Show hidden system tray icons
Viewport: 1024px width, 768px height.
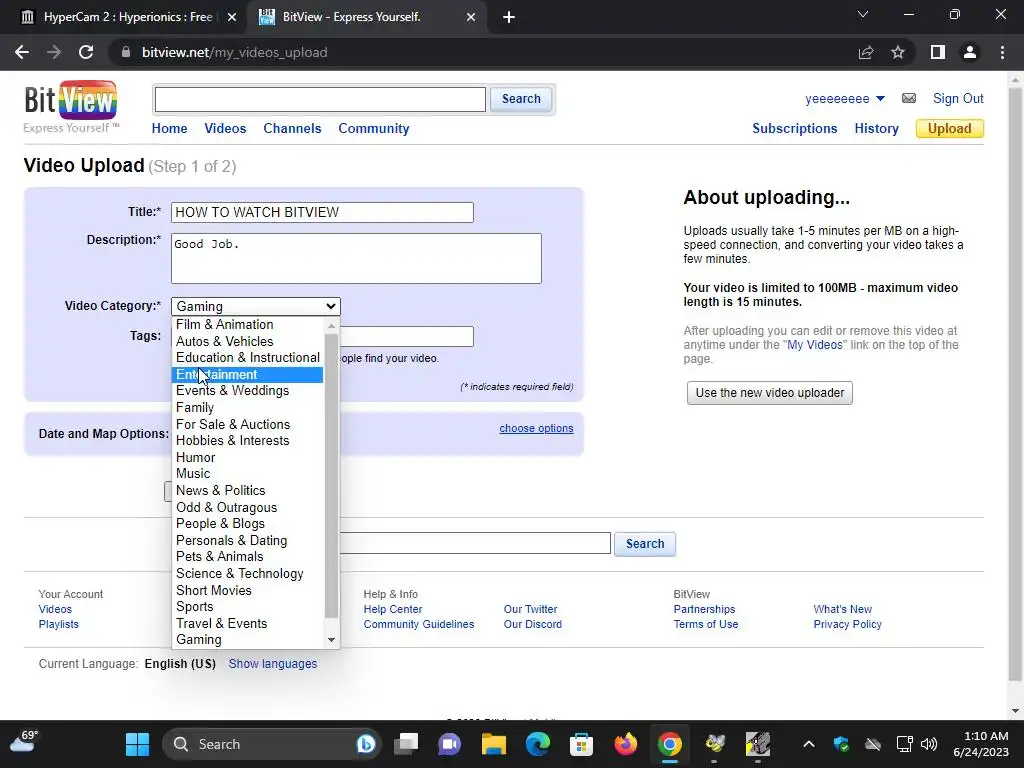click(x=808, y=744)
